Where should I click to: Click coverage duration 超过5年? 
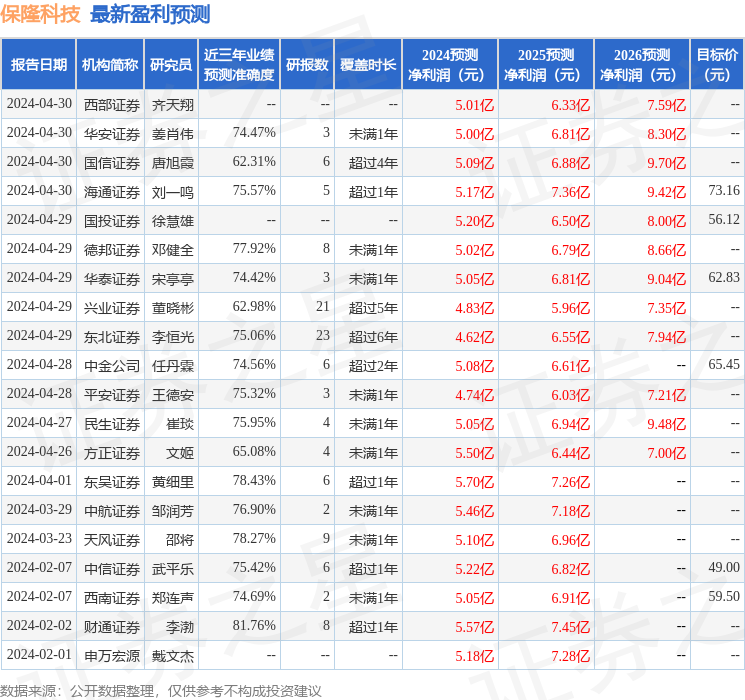click(373, 308)
